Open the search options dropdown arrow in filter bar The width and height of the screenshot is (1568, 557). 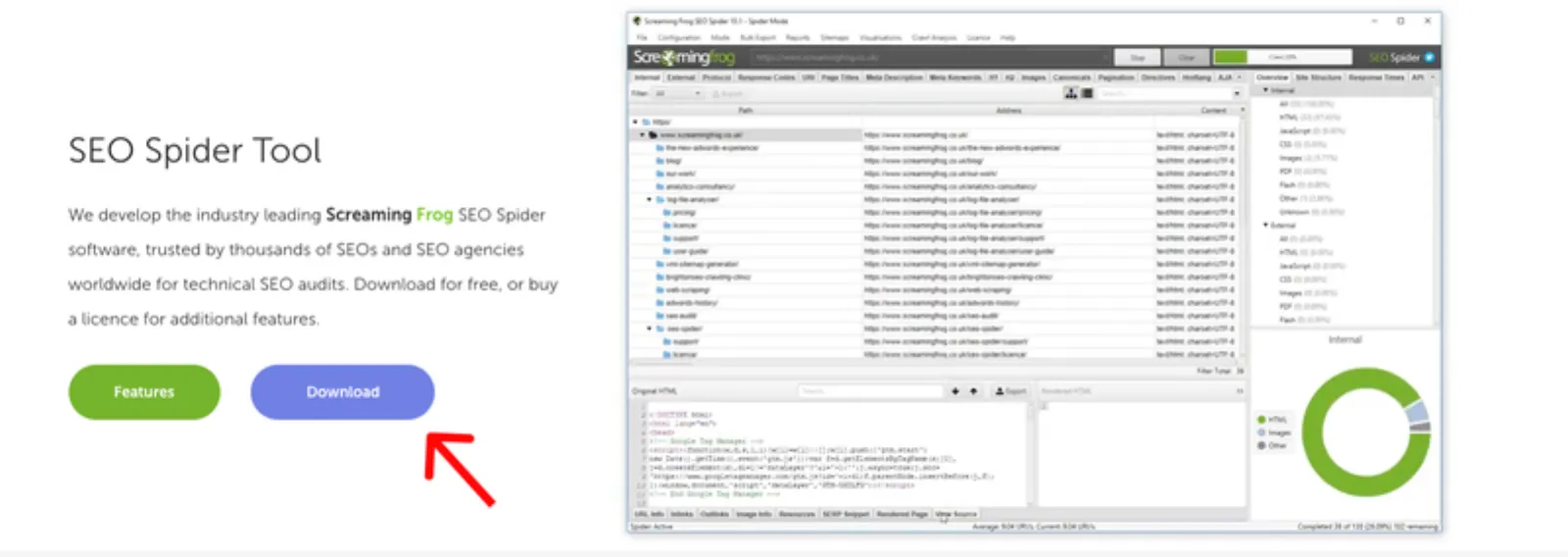(1238, 93)
